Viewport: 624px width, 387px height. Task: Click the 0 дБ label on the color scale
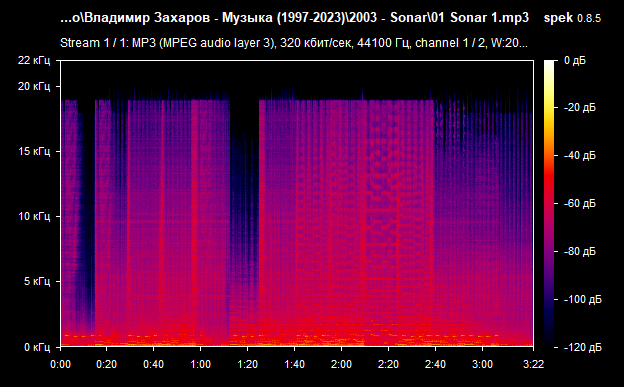575,61
